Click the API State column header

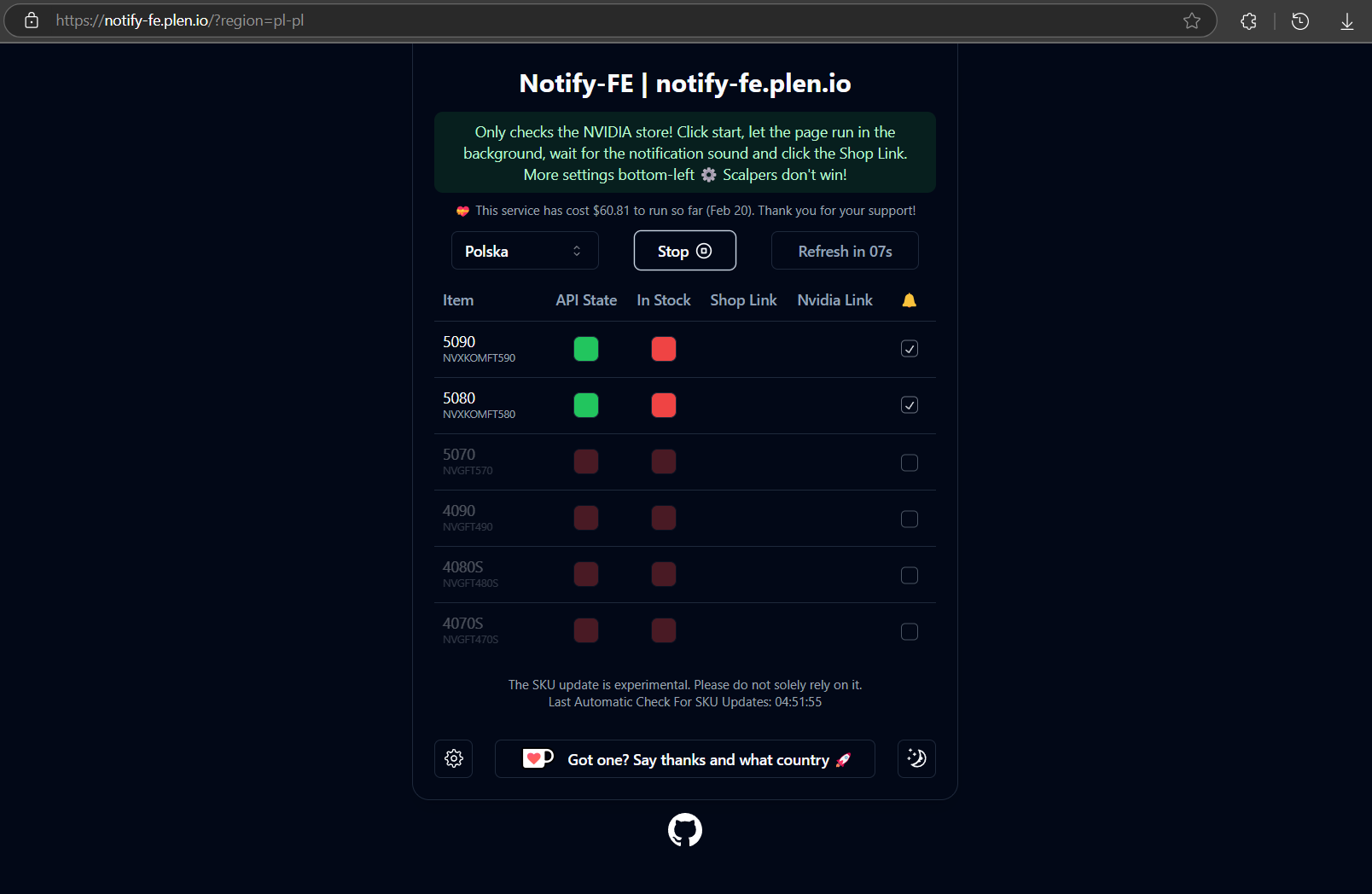586,300
